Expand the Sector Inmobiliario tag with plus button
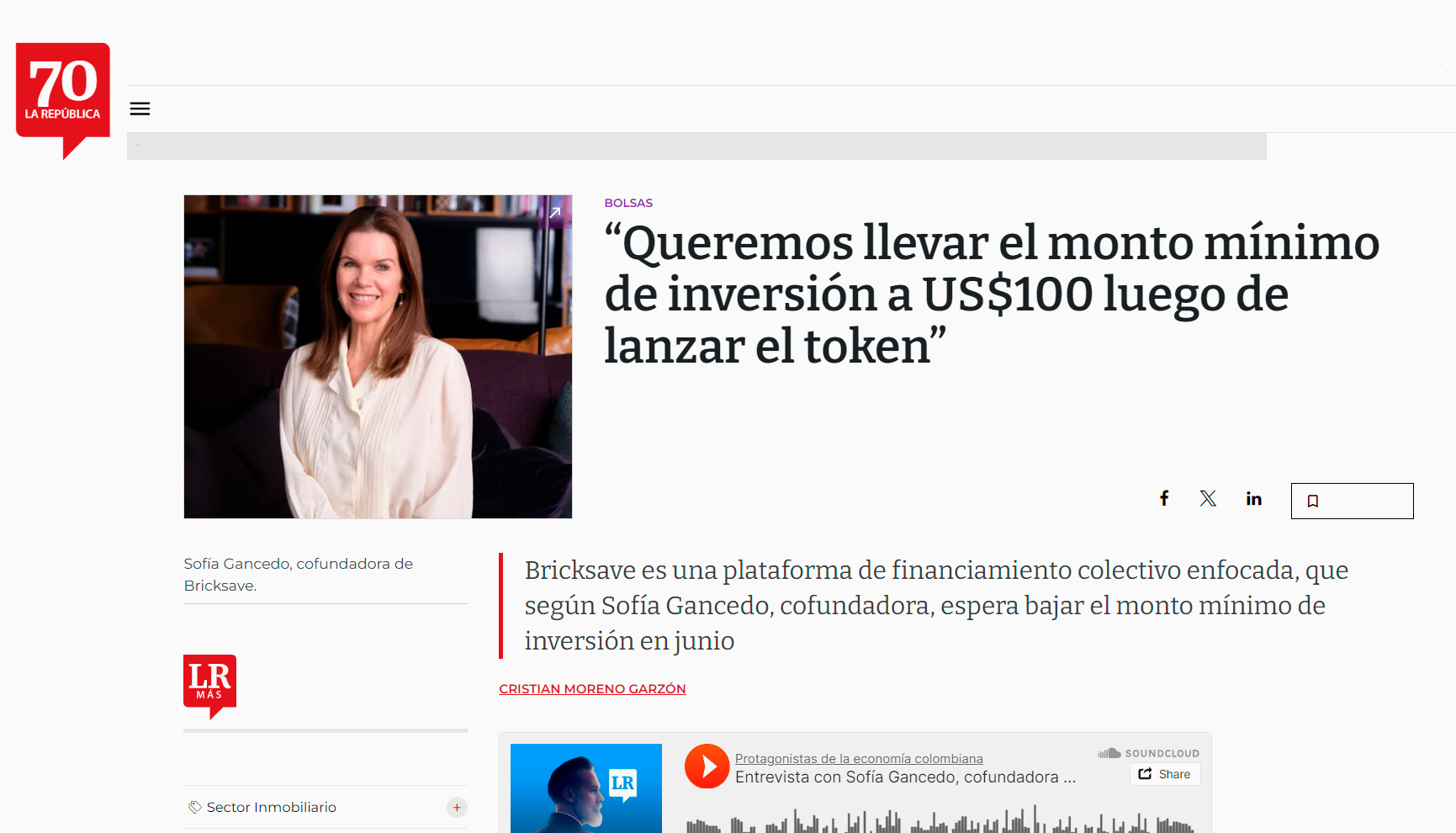This screenshot has height=833, width=1456. pyautogui.click(x=457, y=807)
